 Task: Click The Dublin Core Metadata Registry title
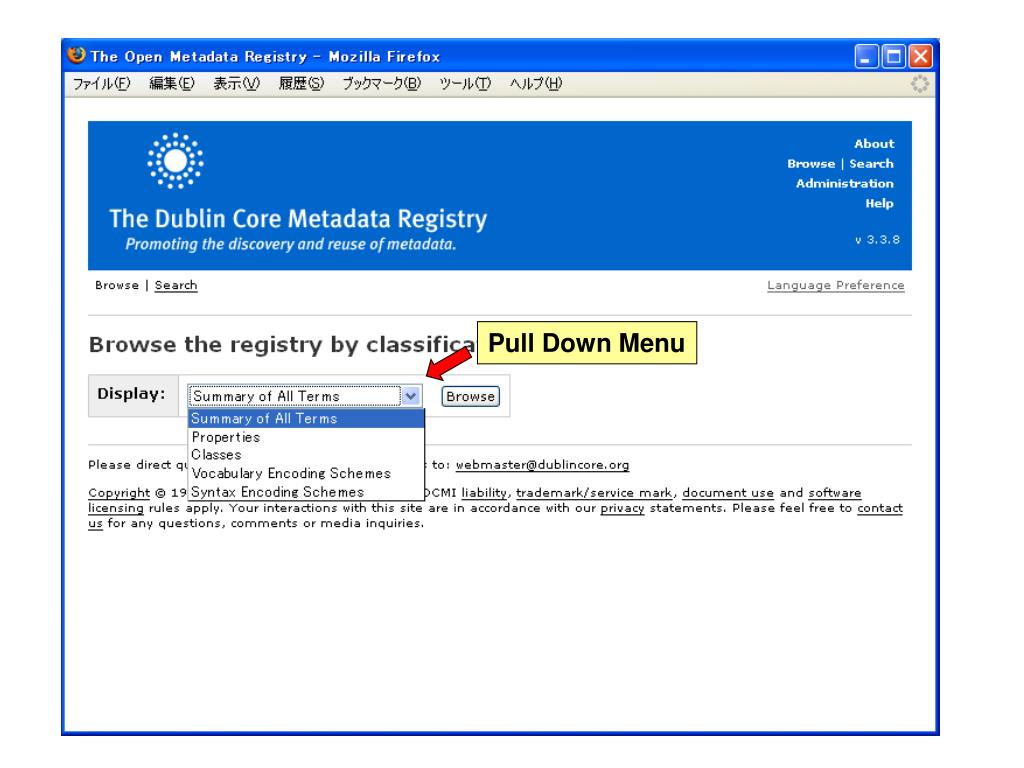coord(298,219)
